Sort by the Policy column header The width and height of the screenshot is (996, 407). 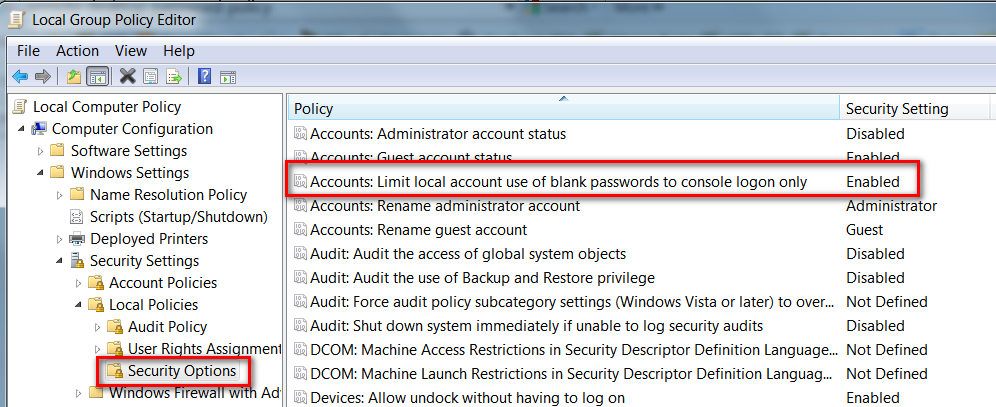(560, 108)
